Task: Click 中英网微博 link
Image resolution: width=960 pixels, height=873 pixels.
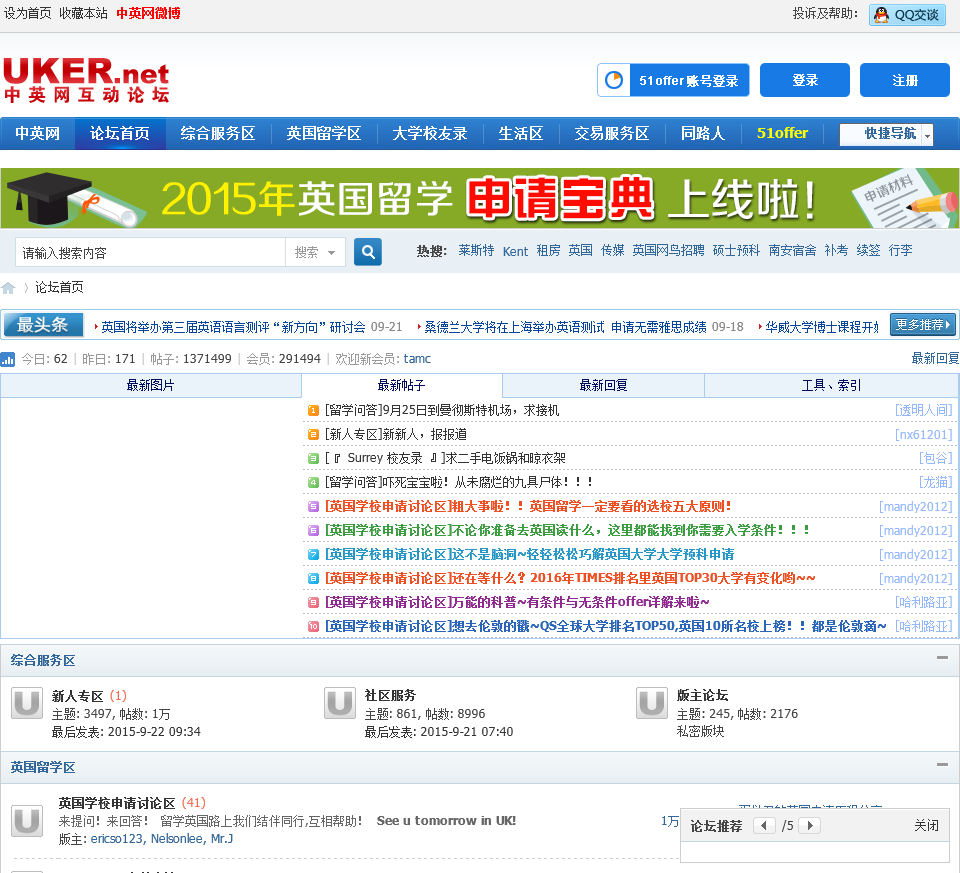Action: [148, 13]
